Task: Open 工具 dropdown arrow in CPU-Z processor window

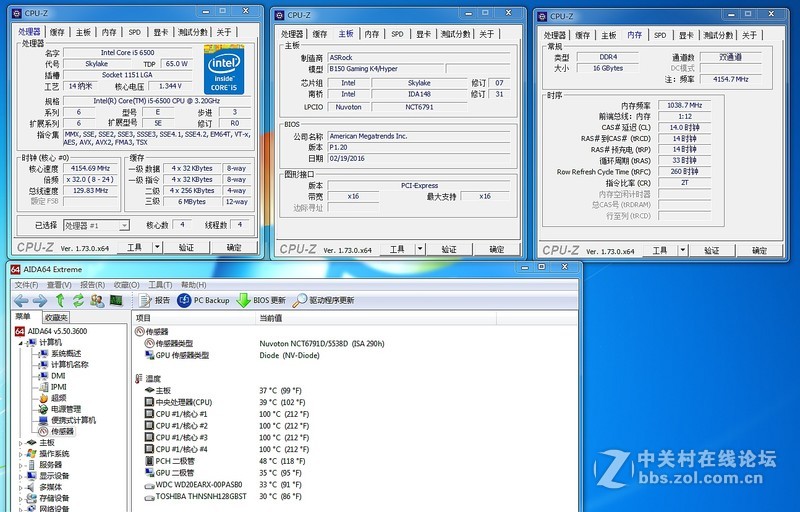Action: (157, 247)
